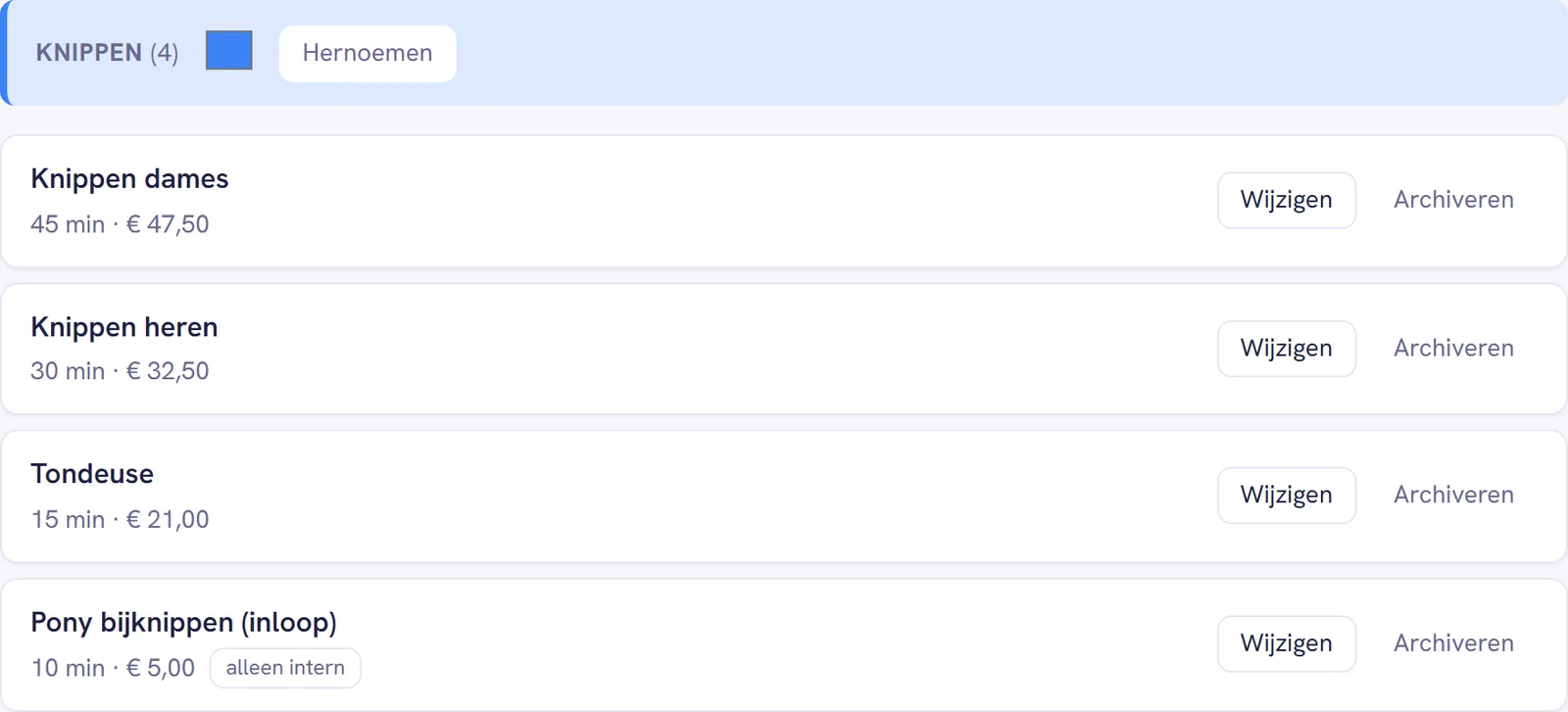Screen dimensions: 1568x712
Task: Click the Tondeuse service name
Action: click(x=92, y=474)
